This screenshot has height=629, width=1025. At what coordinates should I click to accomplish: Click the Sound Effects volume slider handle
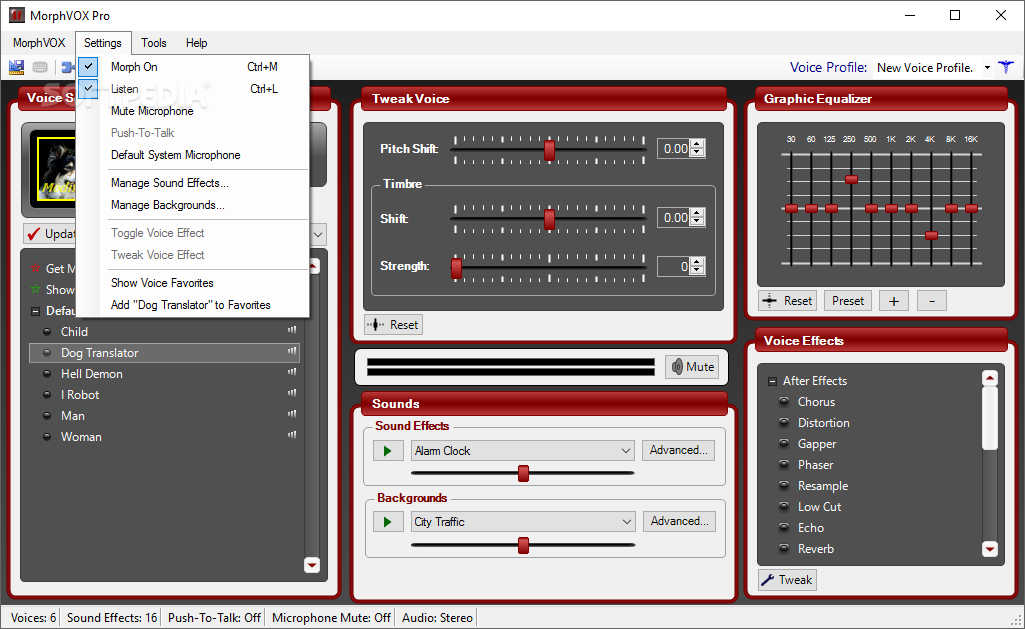[523, 473]
